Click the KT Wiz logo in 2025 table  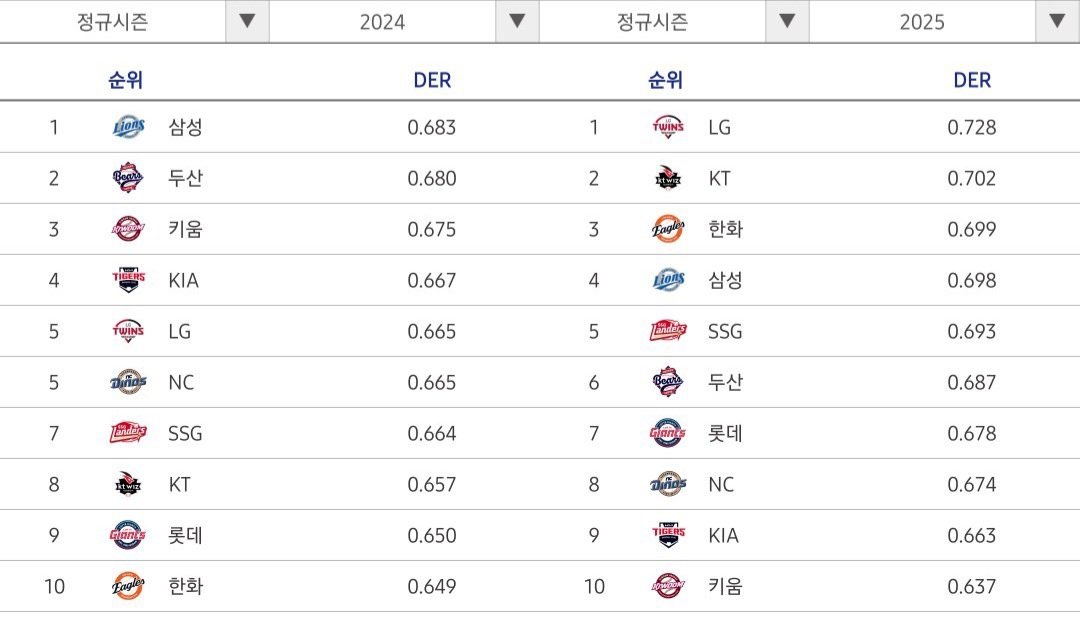pyautogui.click(x=667, y=178)
